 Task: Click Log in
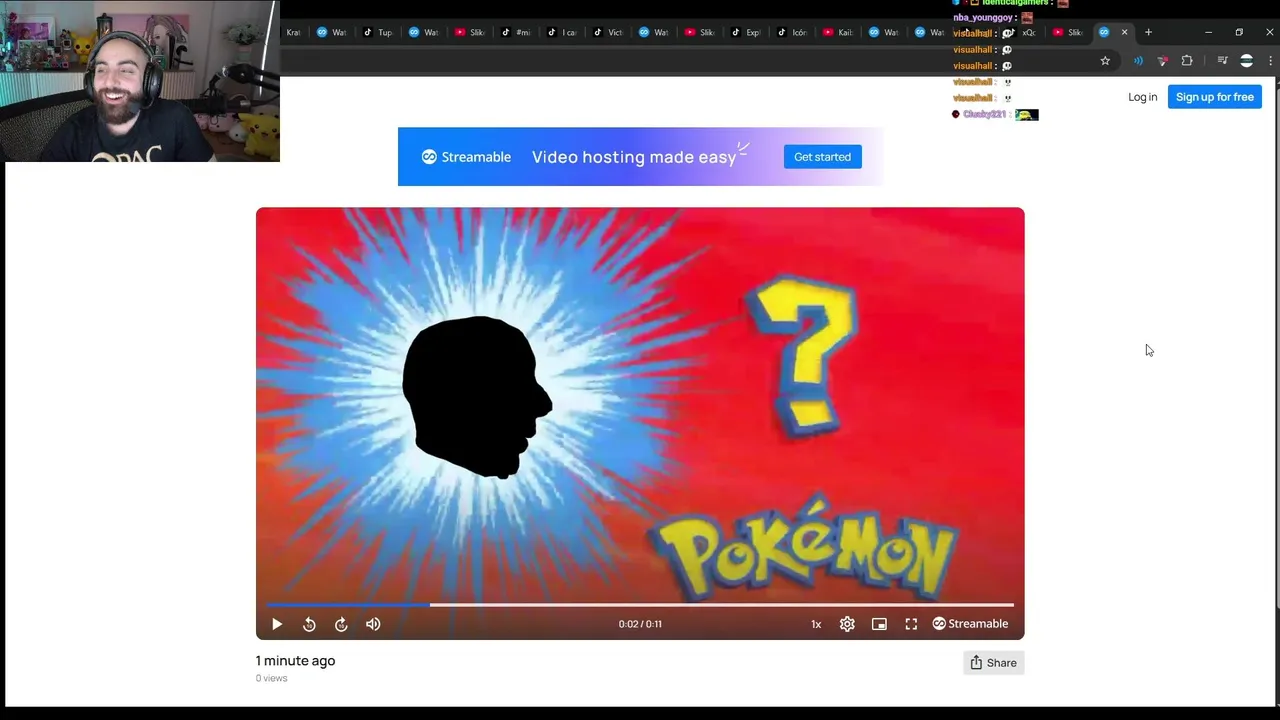(x=1142, y=97)
